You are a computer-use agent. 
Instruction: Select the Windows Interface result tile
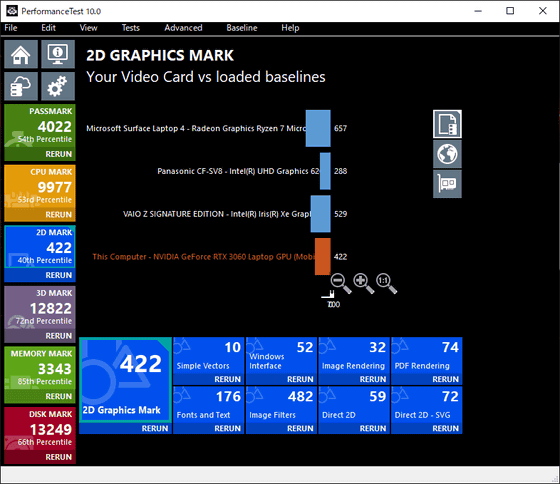click(x=281, y=356)
